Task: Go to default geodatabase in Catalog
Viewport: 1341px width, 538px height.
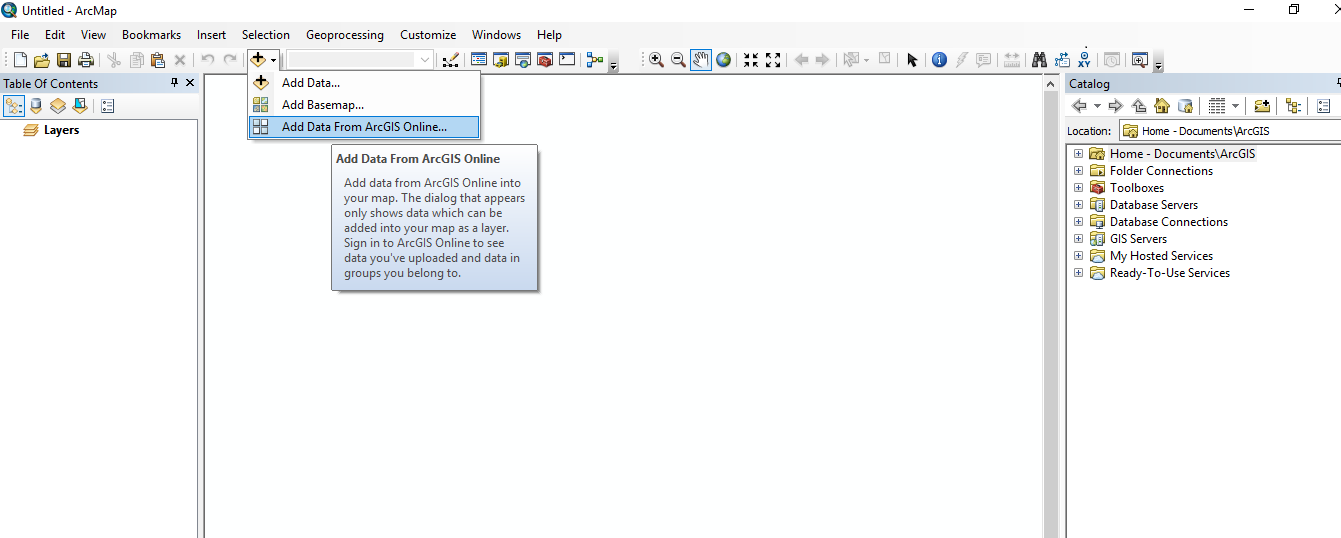Action: point(1185,106)
